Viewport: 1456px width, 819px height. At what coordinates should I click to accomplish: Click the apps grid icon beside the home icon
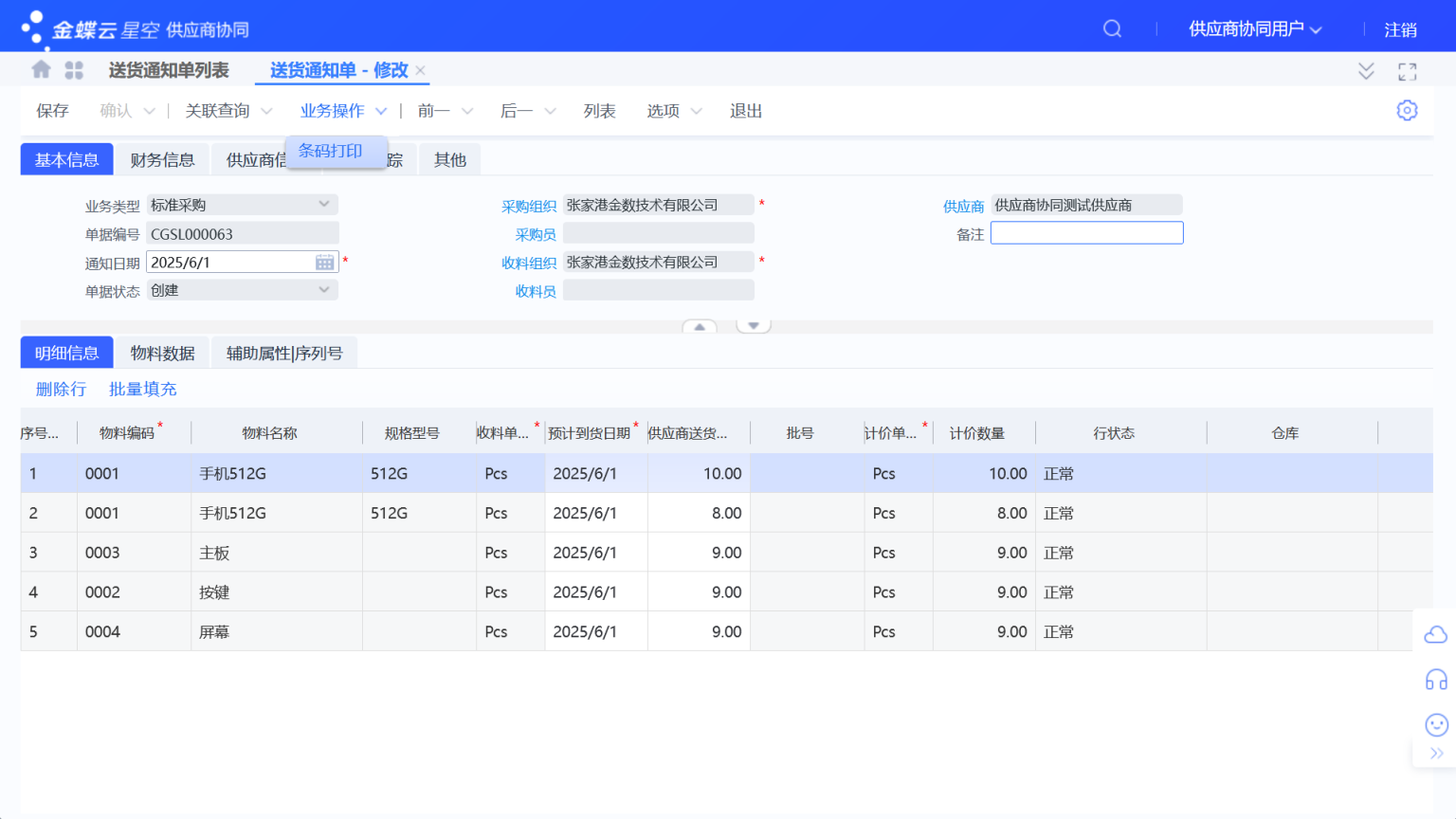tap(73, 70)
